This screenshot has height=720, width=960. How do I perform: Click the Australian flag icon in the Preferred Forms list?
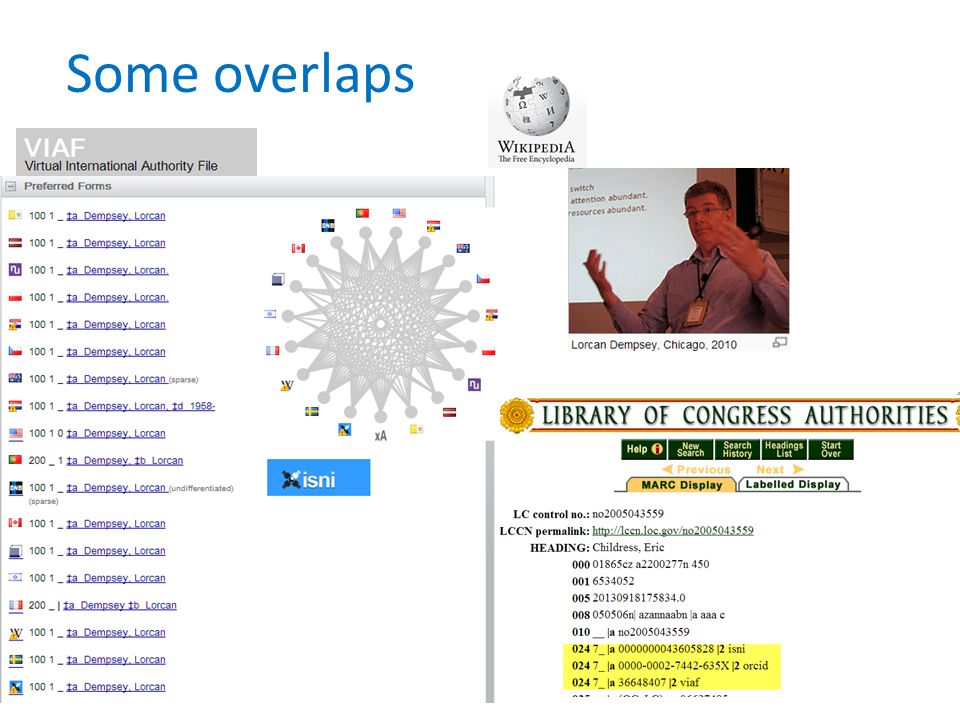tap(15, 378)
